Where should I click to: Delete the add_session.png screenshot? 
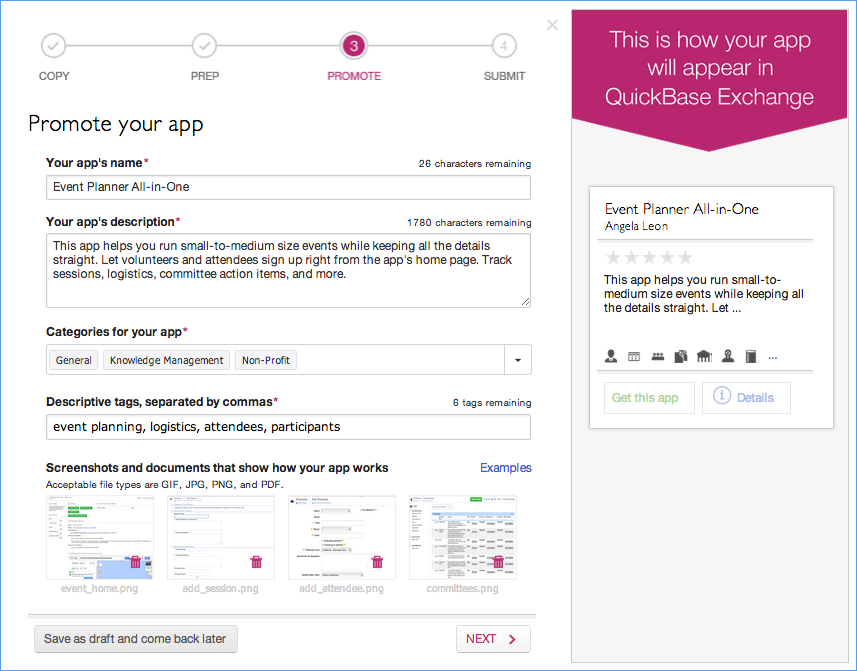[256, 561]
